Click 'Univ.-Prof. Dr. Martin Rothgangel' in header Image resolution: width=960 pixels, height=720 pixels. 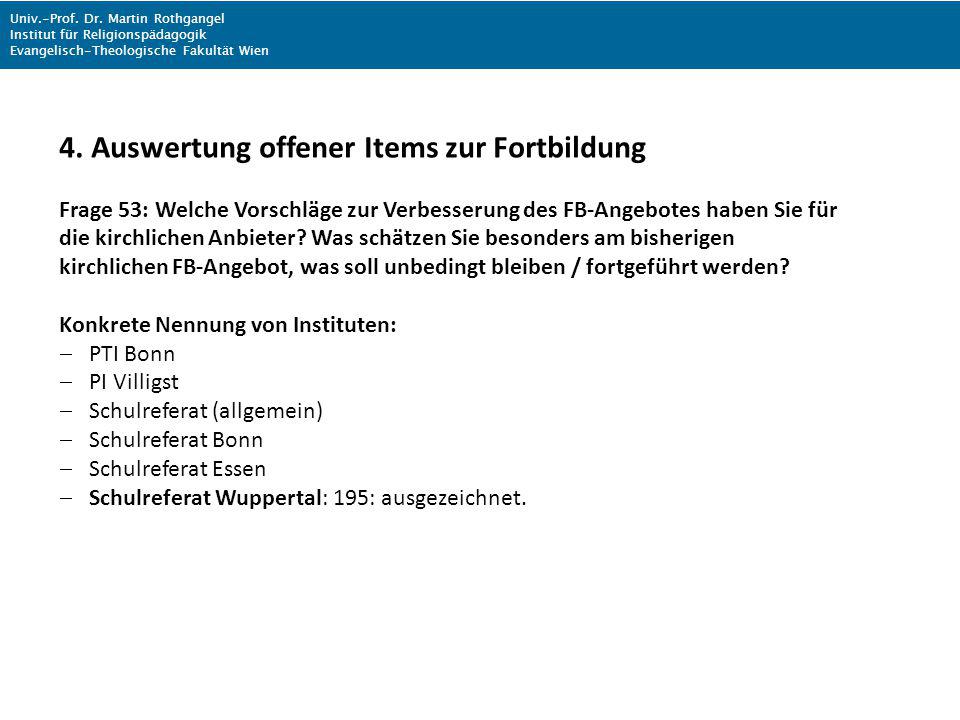coord(117,19)
